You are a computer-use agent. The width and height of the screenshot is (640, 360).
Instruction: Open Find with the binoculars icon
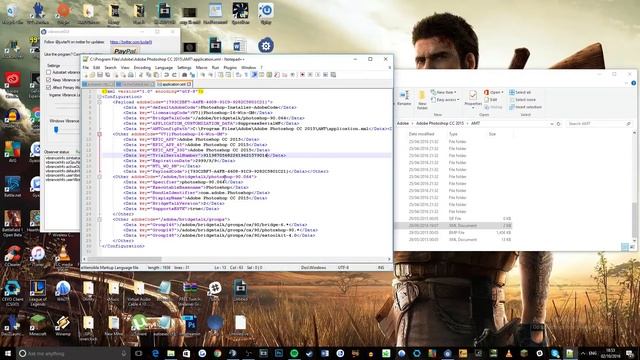point(184,75)
